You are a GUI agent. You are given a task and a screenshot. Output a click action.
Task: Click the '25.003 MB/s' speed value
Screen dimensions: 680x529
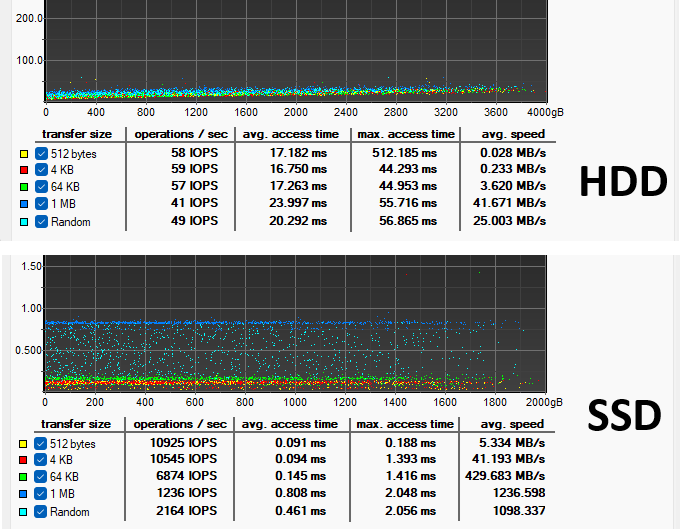pos(509,221)
